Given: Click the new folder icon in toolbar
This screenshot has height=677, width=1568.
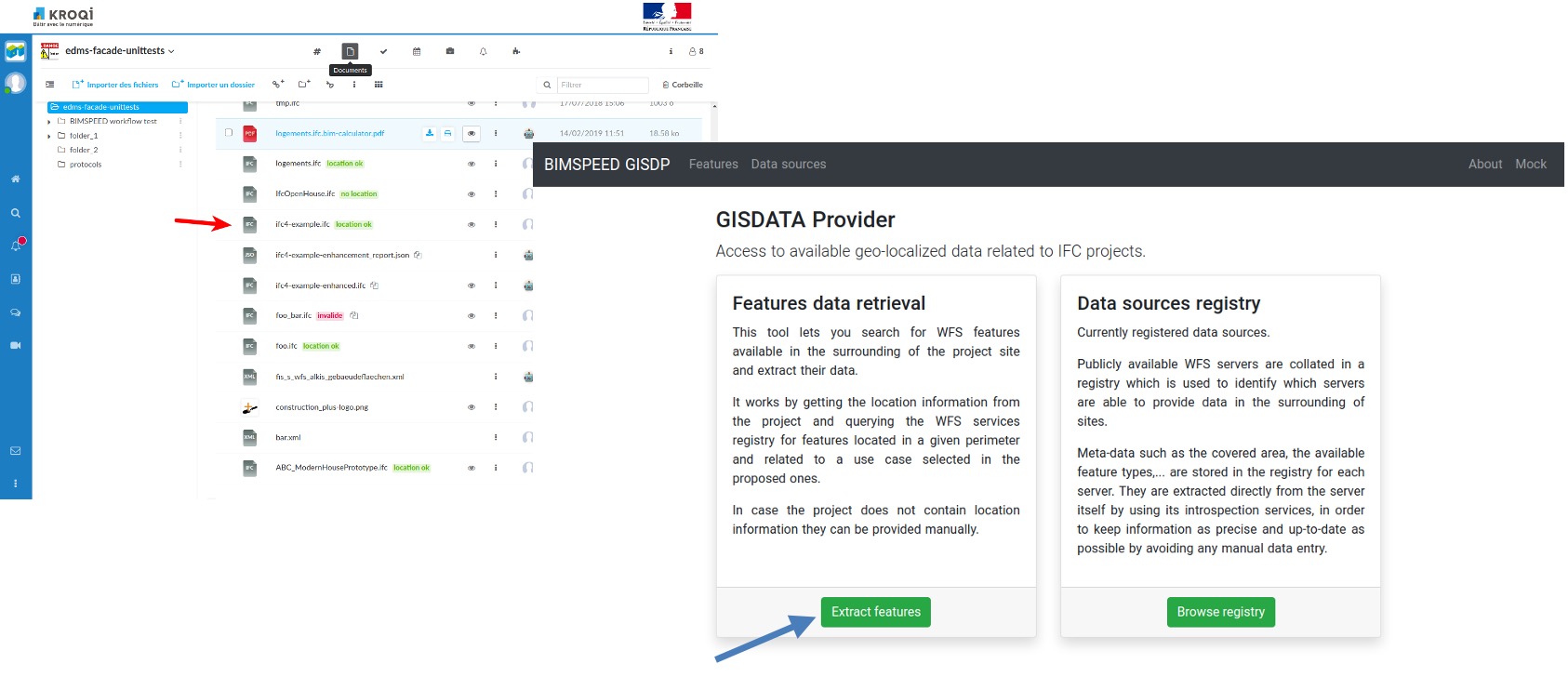Looking at the screenshot, I should pyautogui.click(x=303, y=85).
